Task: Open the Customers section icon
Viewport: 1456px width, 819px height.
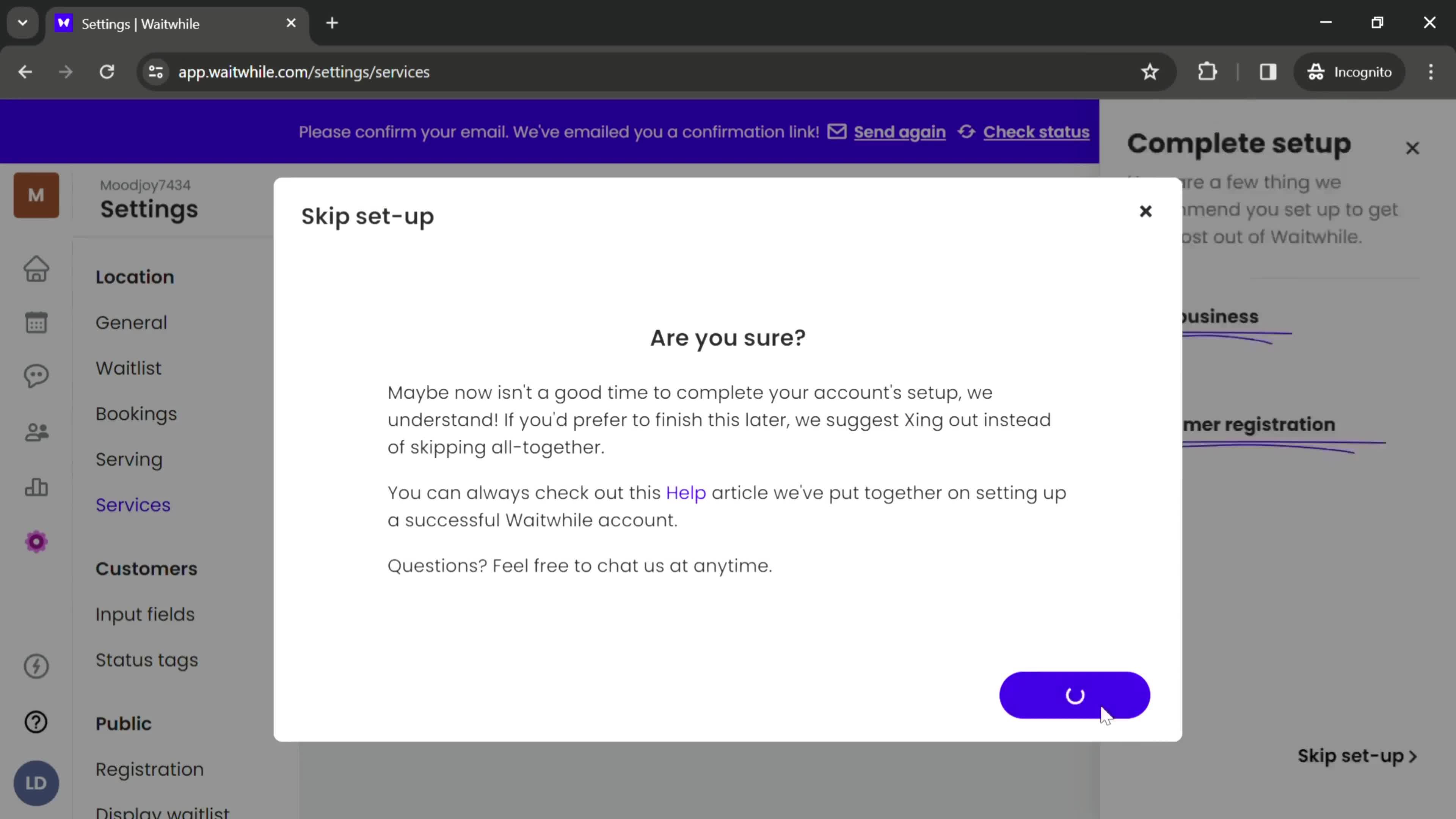Action: 36,432
